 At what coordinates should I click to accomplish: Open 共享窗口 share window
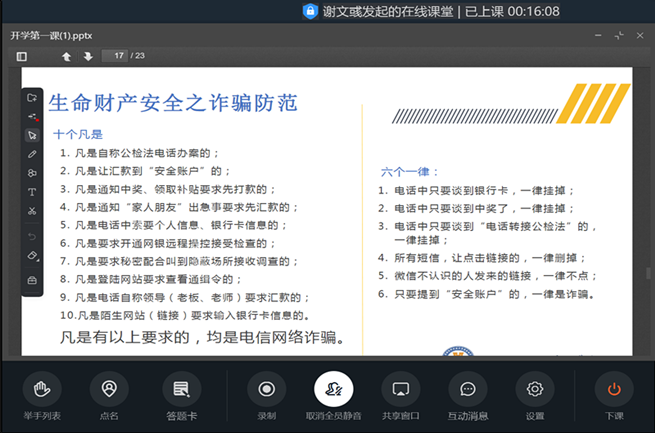click(x=401, y=396)
